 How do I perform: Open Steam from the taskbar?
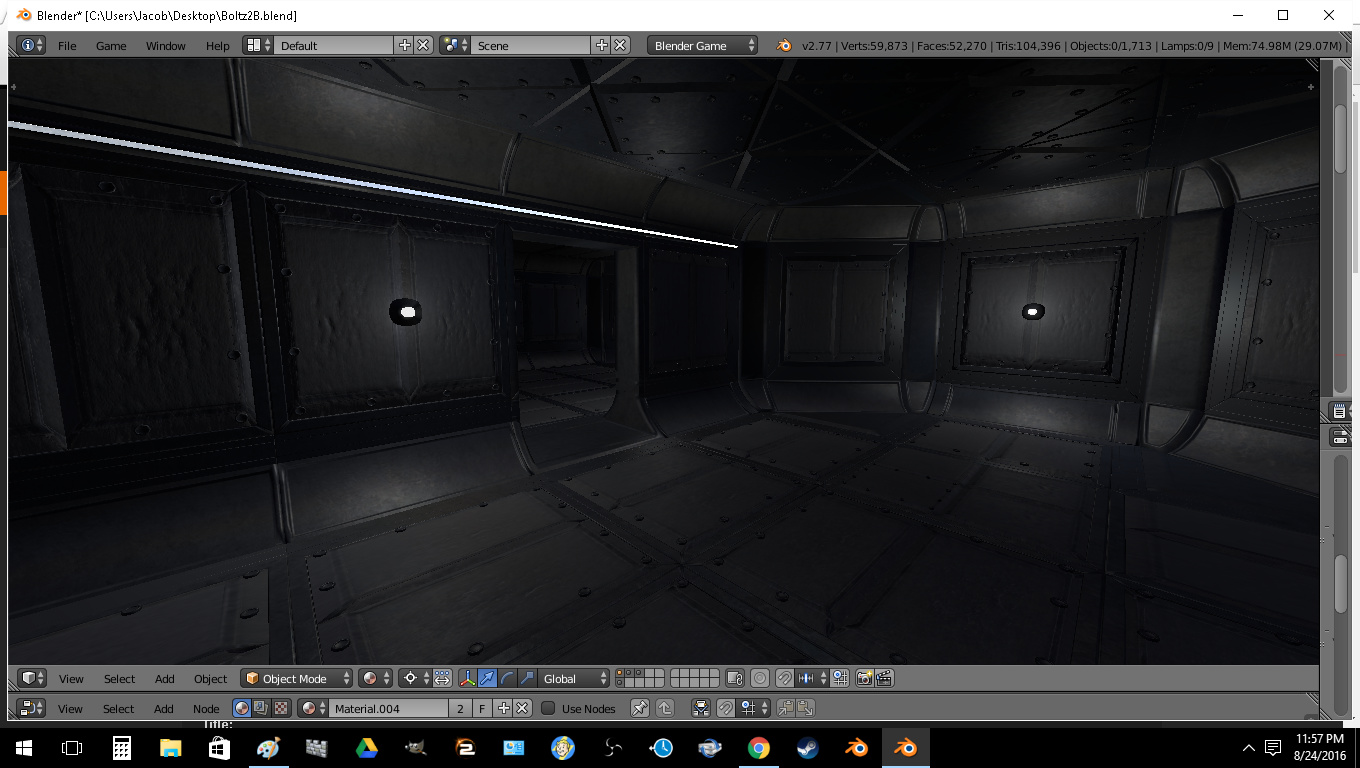point(808,747)
